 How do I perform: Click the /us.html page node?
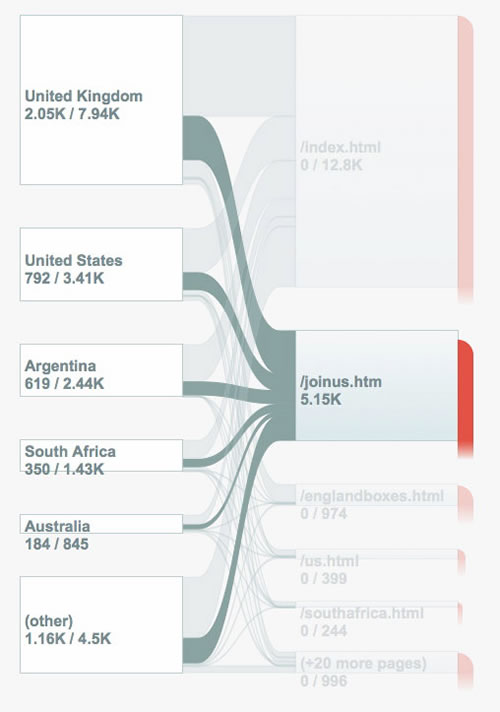[x=376, y=554]
